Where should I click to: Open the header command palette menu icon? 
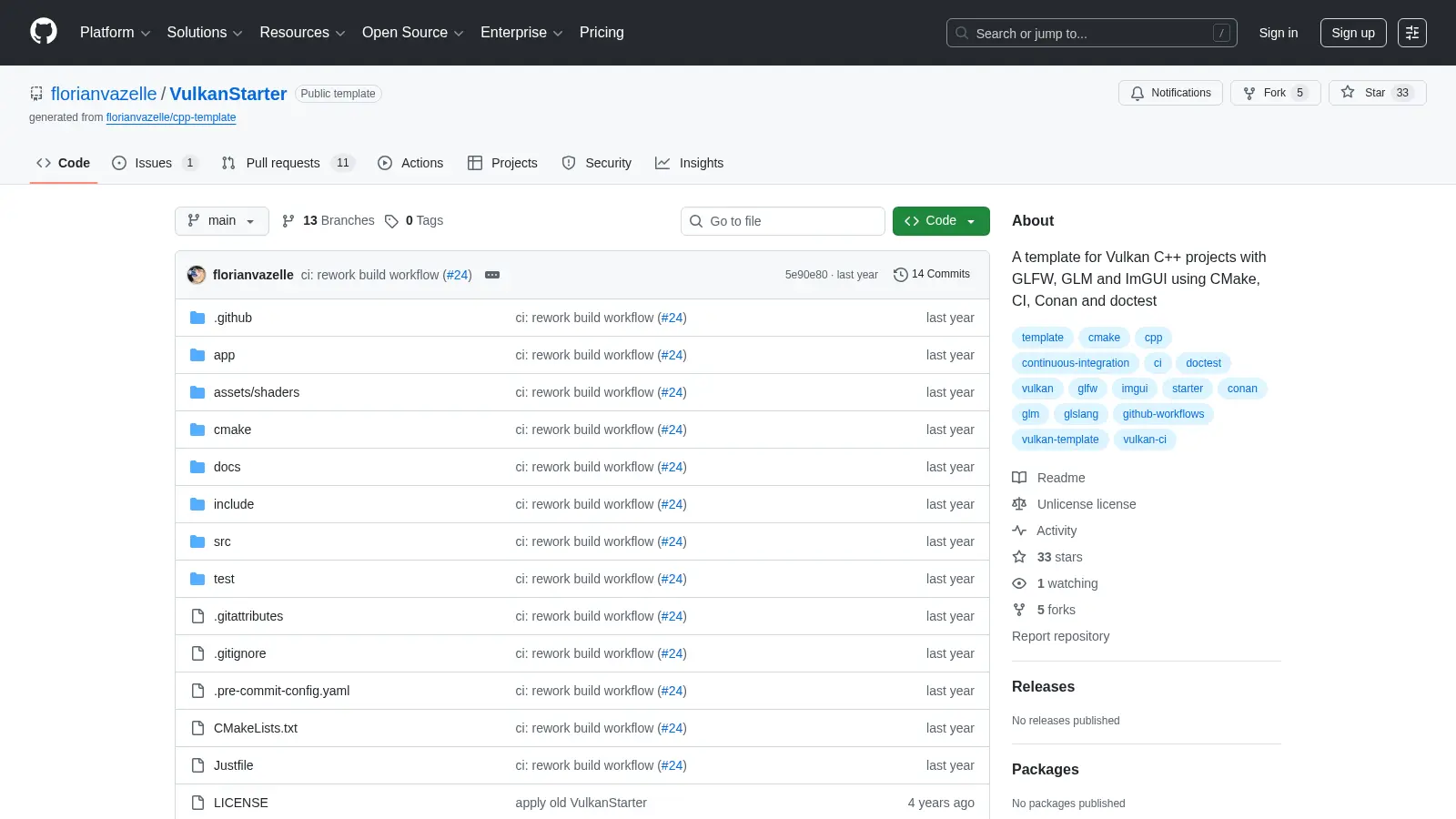[x=1411, y=33]
